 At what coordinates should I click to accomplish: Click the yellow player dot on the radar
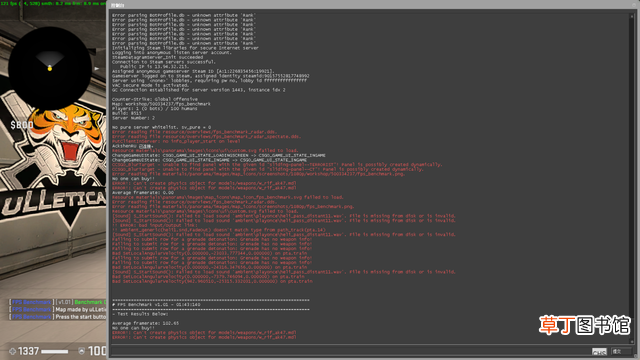(x=50, y=68)
